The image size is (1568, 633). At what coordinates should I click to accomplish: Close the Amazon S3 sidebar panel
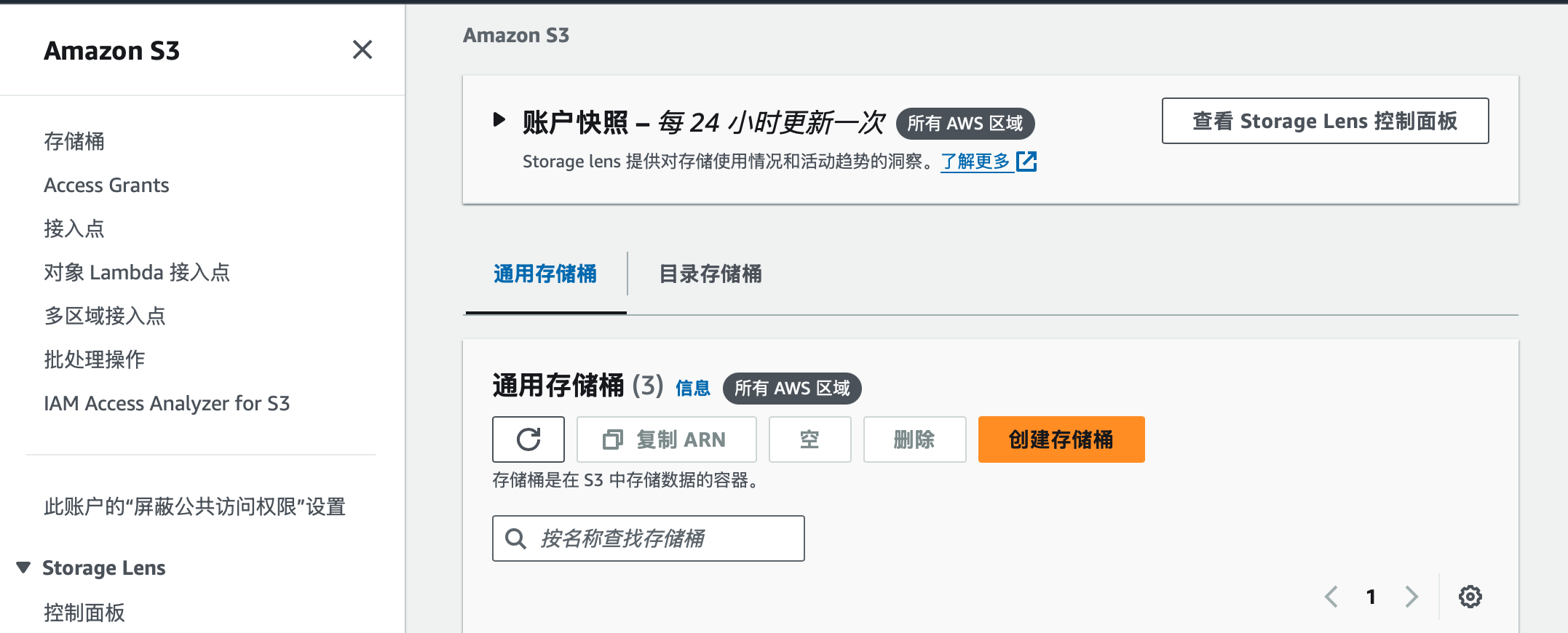point(362,50)
